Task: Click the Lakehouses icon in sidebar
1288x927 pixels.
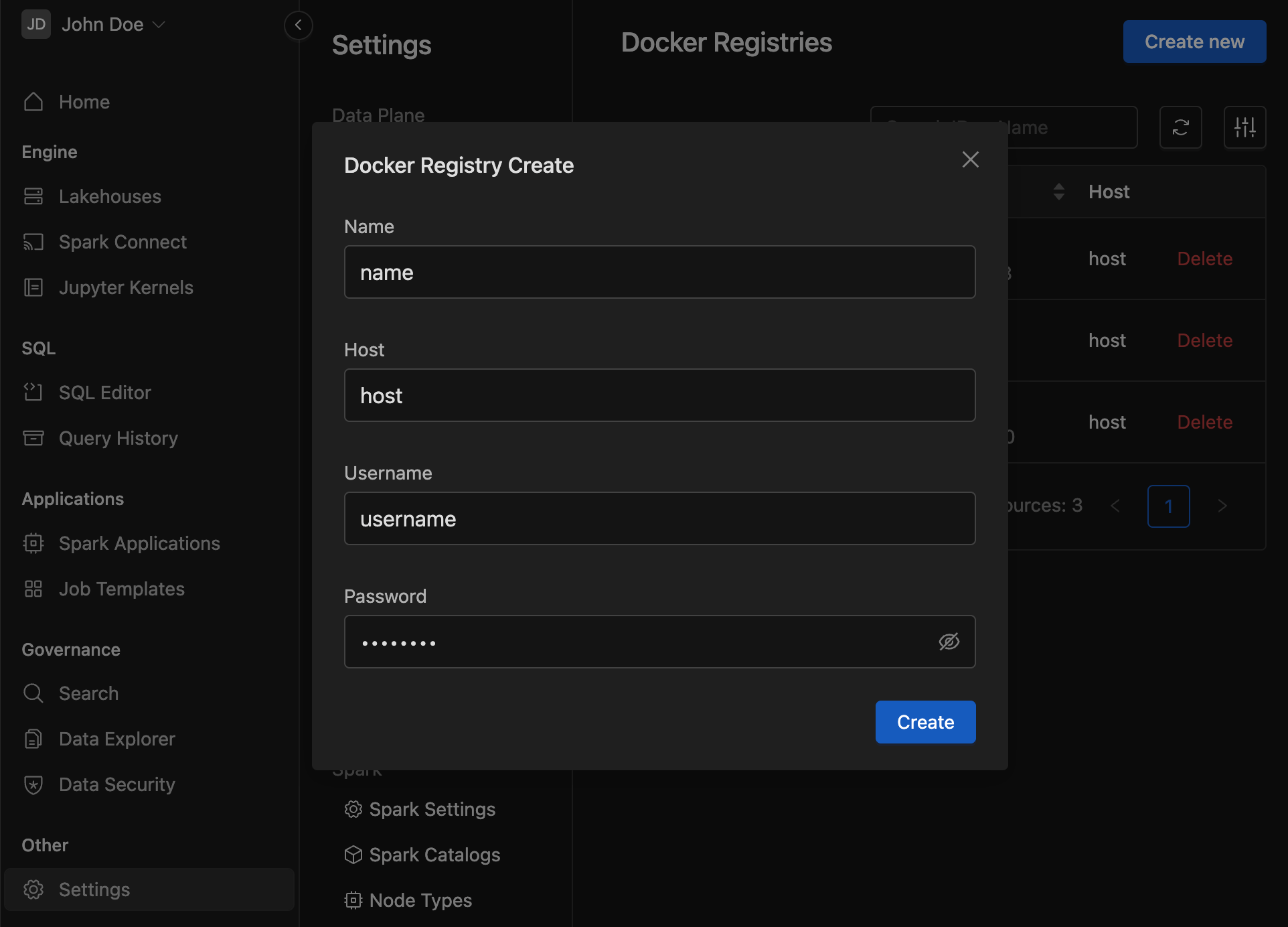Action: tap(33, 196)
